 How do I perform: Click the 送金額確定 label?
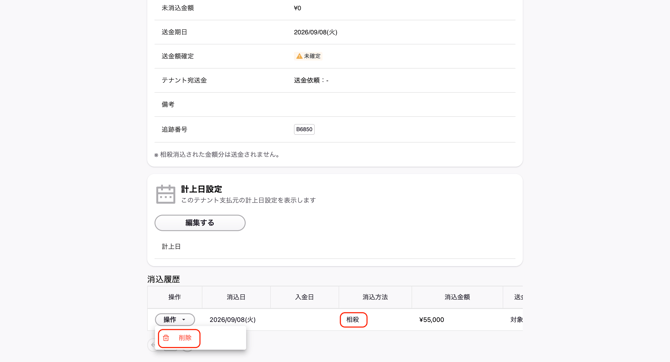(x=178, y=56)
